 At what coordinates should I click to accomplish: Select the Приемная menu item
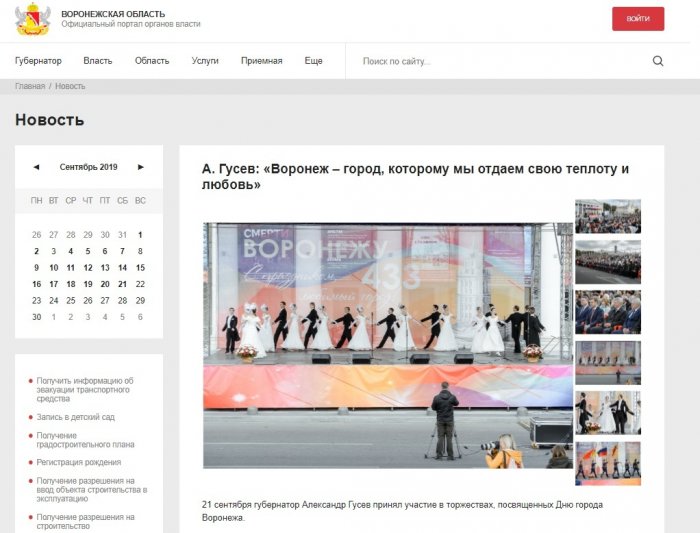pyautogui.click(x=261, y=61)
